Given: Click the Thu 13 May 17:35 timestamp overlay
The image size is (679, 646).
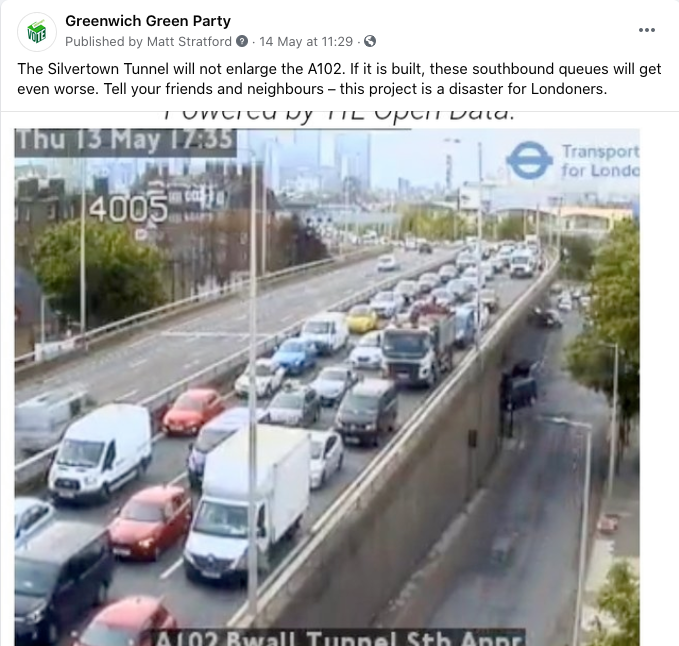Looking at the screenshot, I should [x=126, y=142].
